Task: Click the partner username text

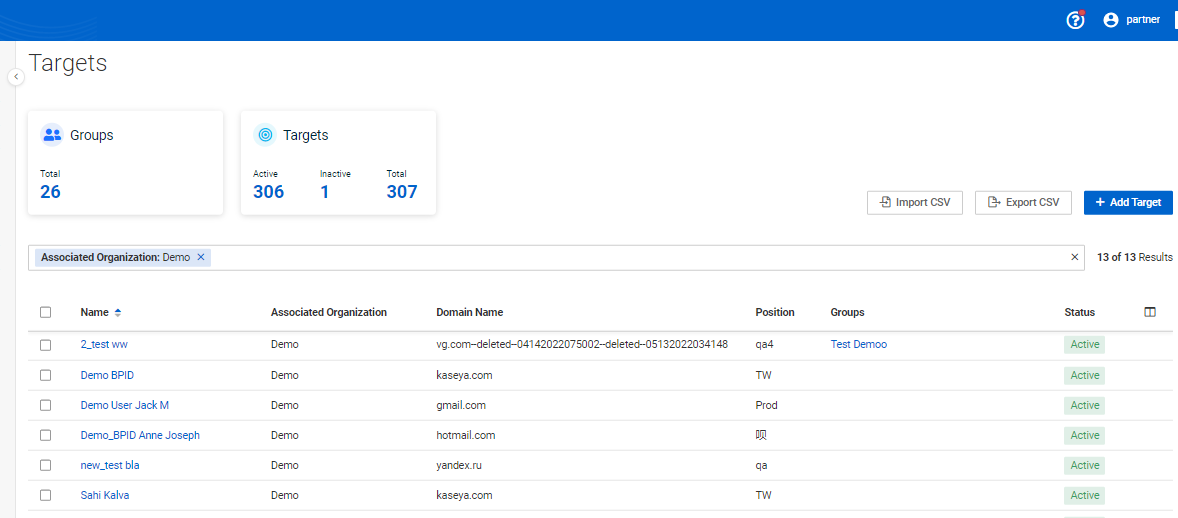Action: [1143, 20]
